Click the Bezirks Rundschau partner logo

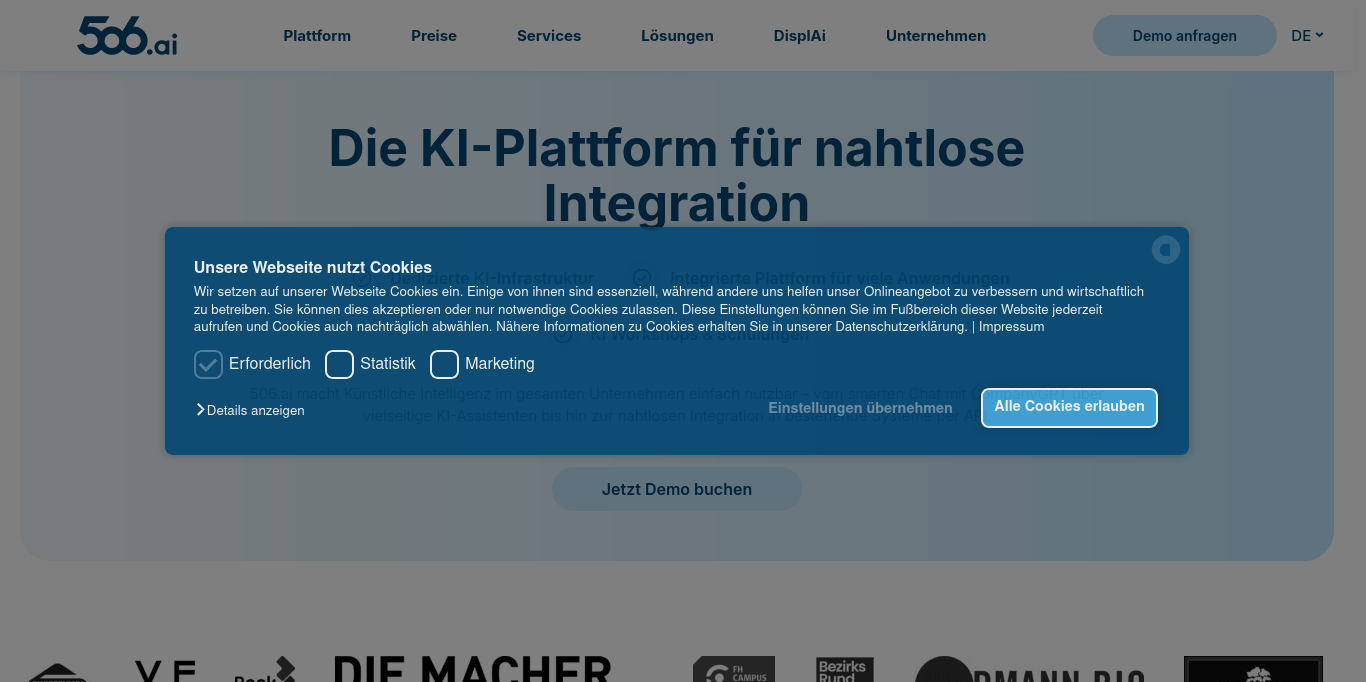pos(845,669)
